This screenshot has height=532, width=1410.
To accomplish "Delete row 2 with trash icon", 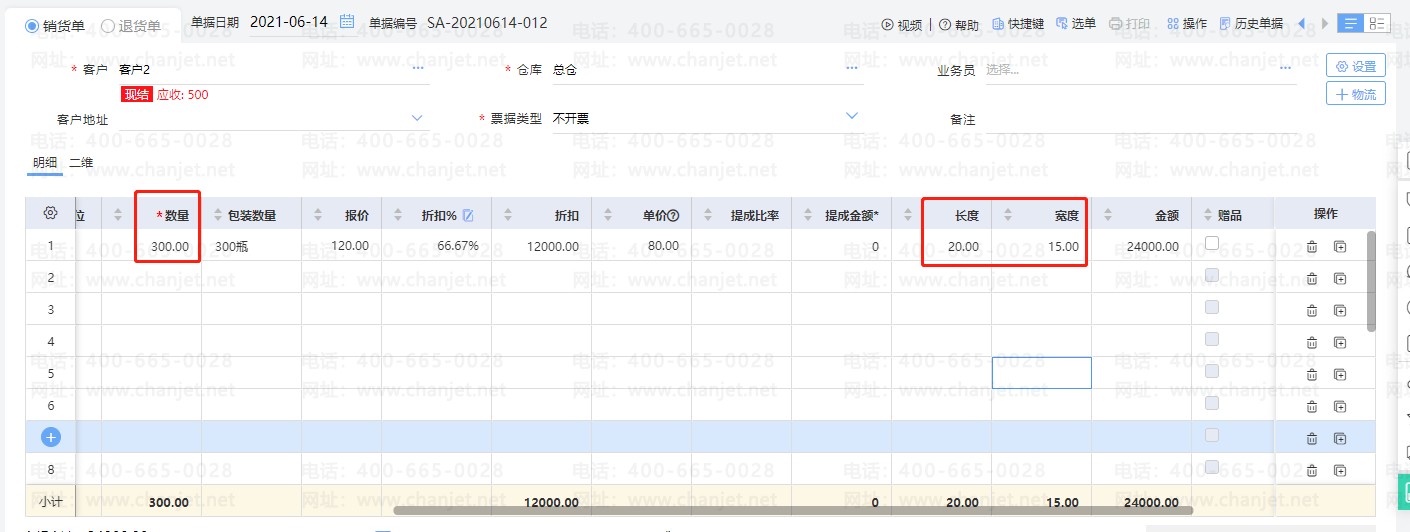I will (1312, 278).
